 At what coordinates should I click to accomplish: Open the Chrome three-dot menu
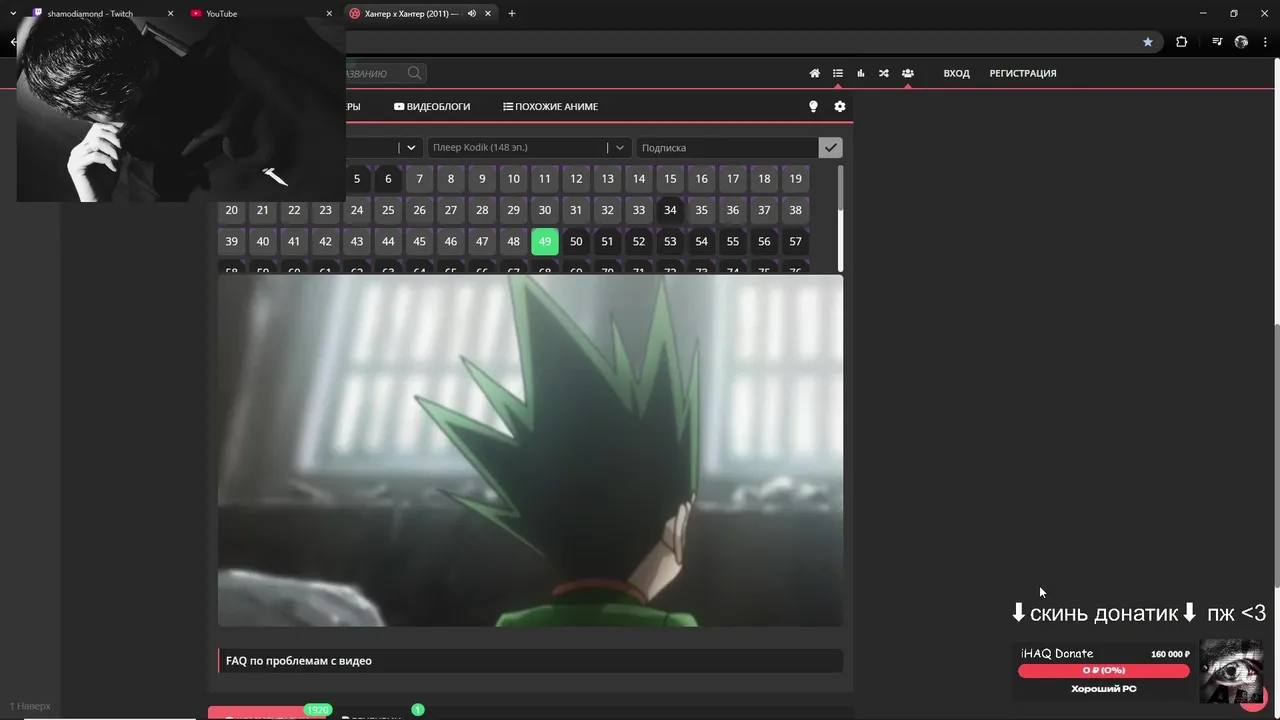[x=1266, y=42]
